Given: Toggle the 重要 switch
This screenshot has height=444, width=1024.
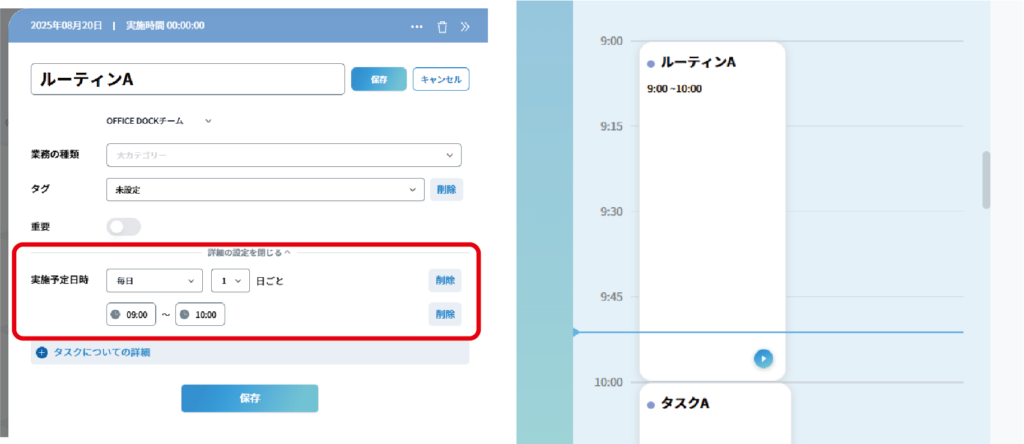Looking at the screenshot, I should (x=124, y=227).
